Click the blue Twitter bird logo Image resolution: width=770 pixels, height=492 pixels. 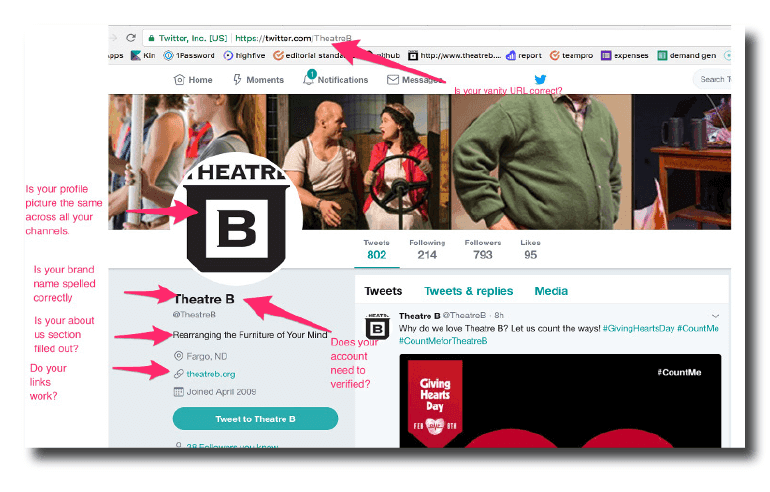540,79
